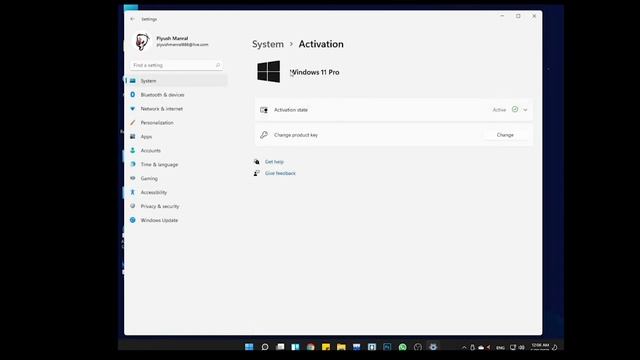Open WhatsApp from the taskbar
640x360 pixels.
402,347
